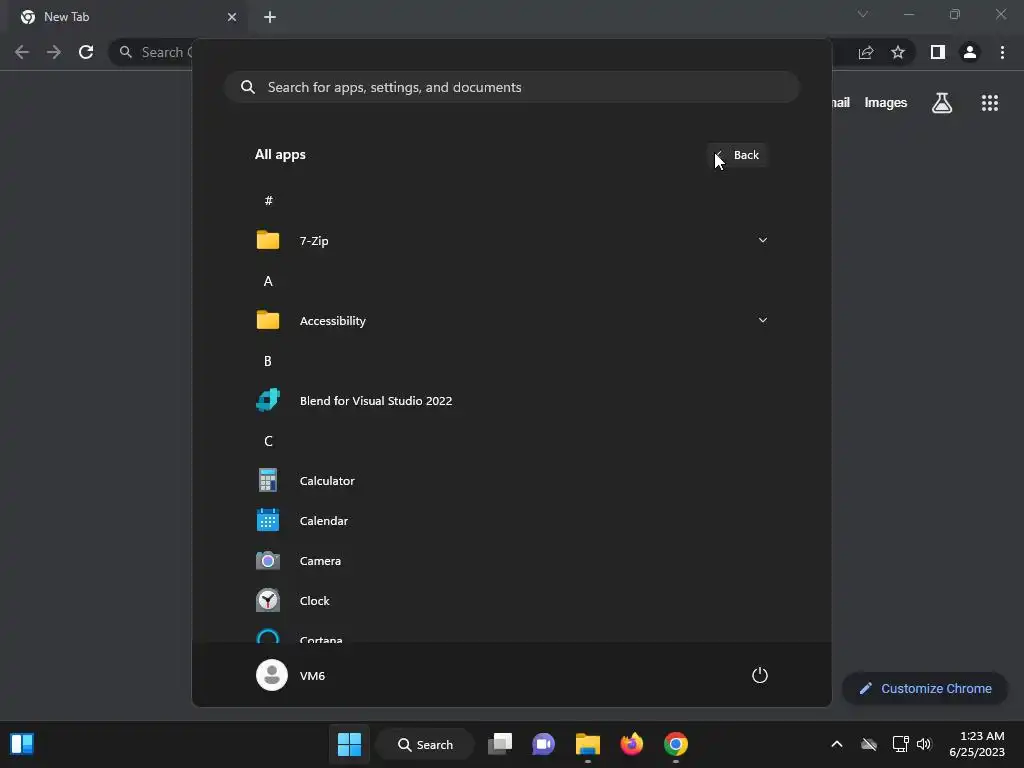This screenshot has width=1024, height=768.
Task: Click Chrome's address bar
Action: (x=152, y=52)
